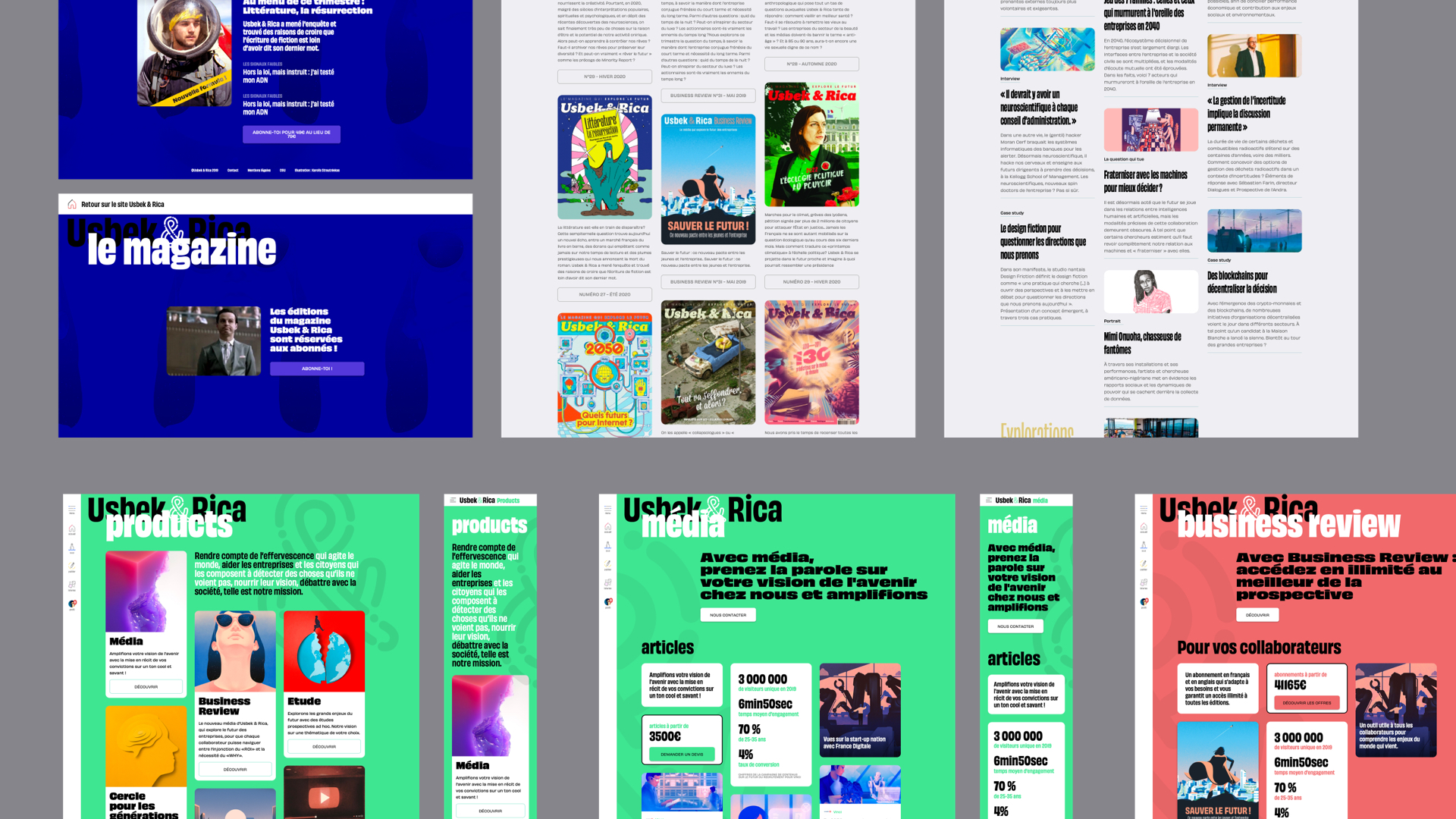The image size is (1456, 819).
Task: Open 'Il devrait y avoir un neuroscientifique' interview
Action: (x=1038, y=107)
